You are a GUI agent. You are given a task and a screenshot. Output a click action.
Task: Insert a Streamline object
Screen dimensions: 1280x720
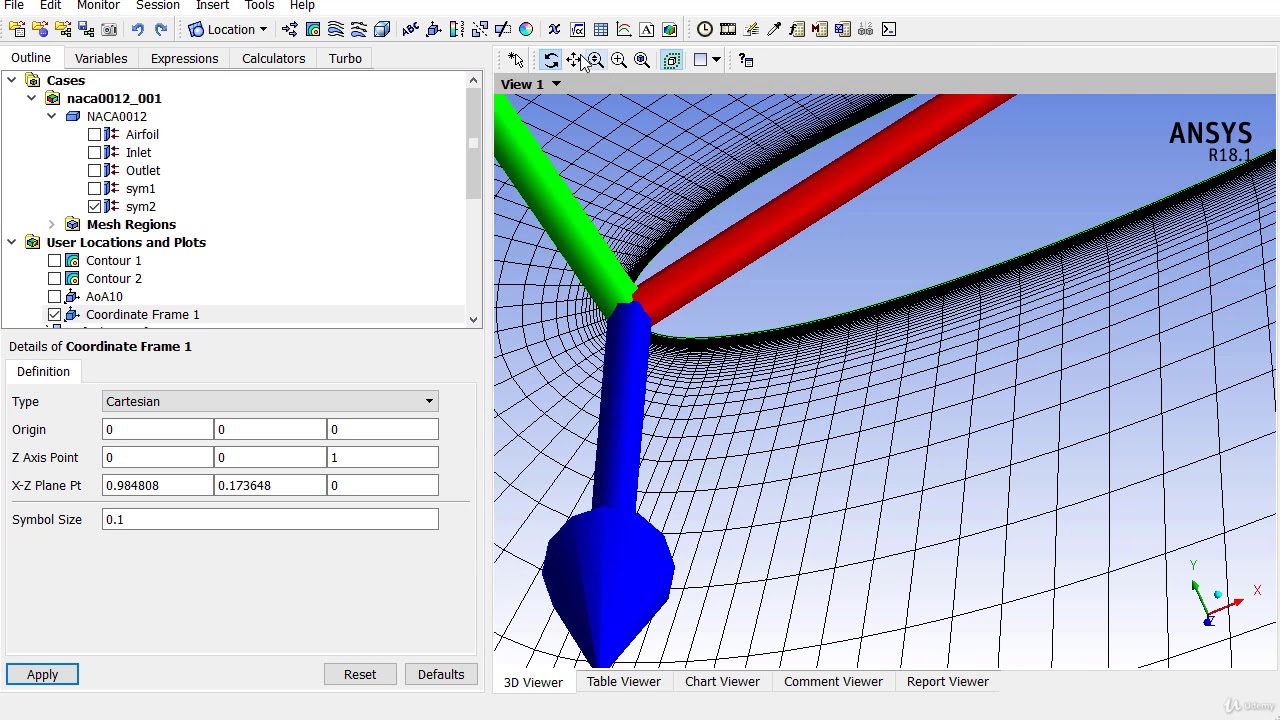click(336, 29)
